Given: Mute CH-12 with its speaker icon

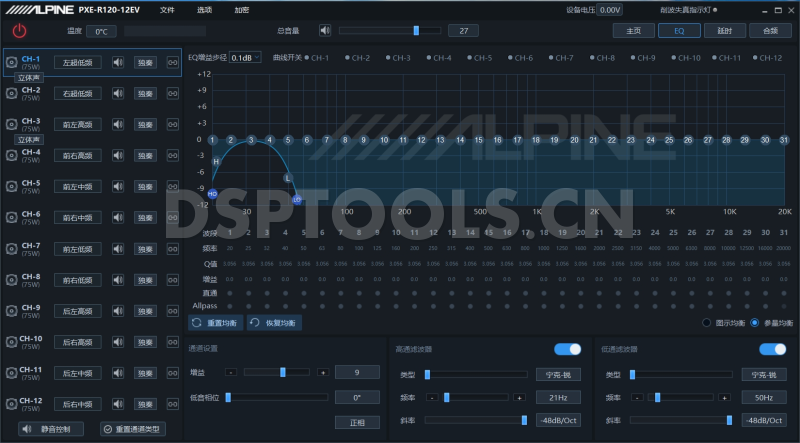Looking at the screenshot, I should coord(118,404).
